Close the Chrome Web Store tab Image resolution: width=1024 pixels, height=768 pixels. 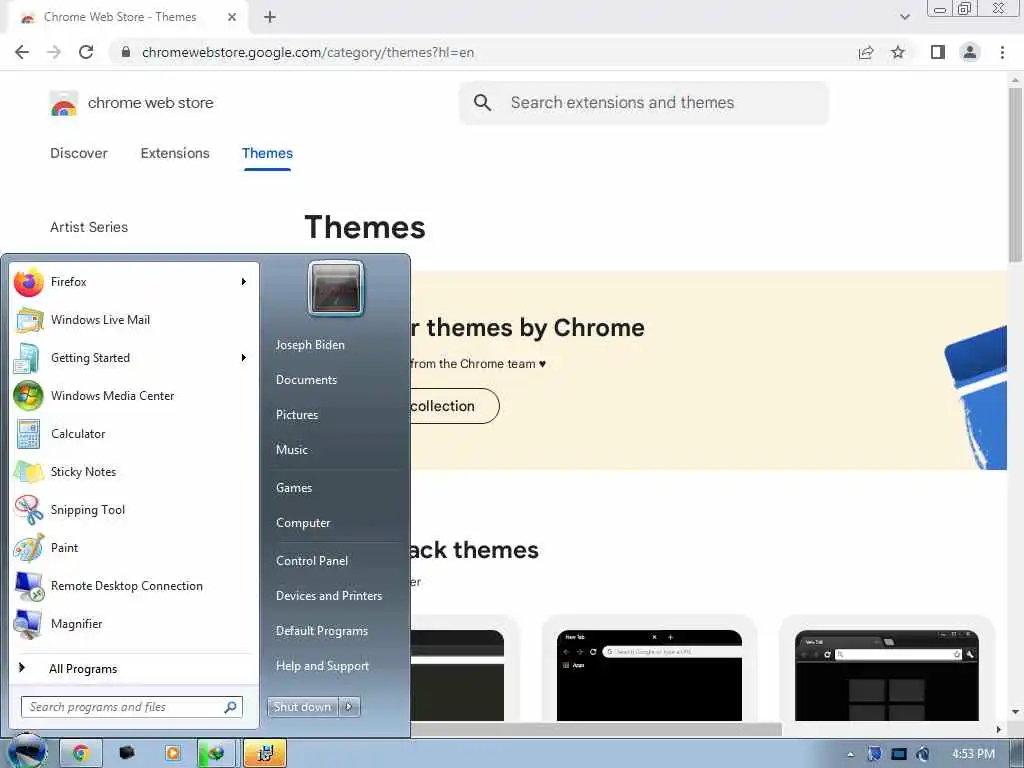pos(232,17)
